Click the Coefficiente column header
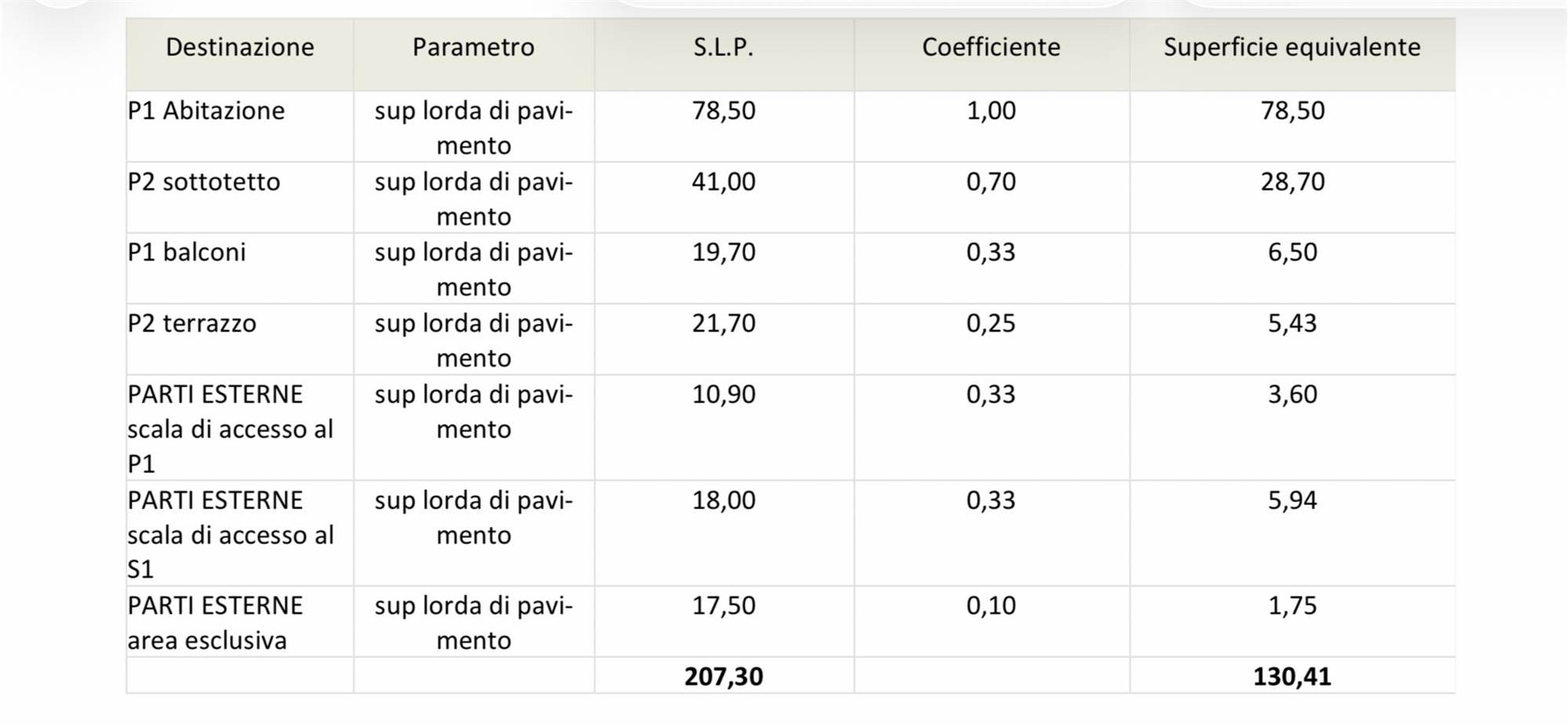 (991, 47)
